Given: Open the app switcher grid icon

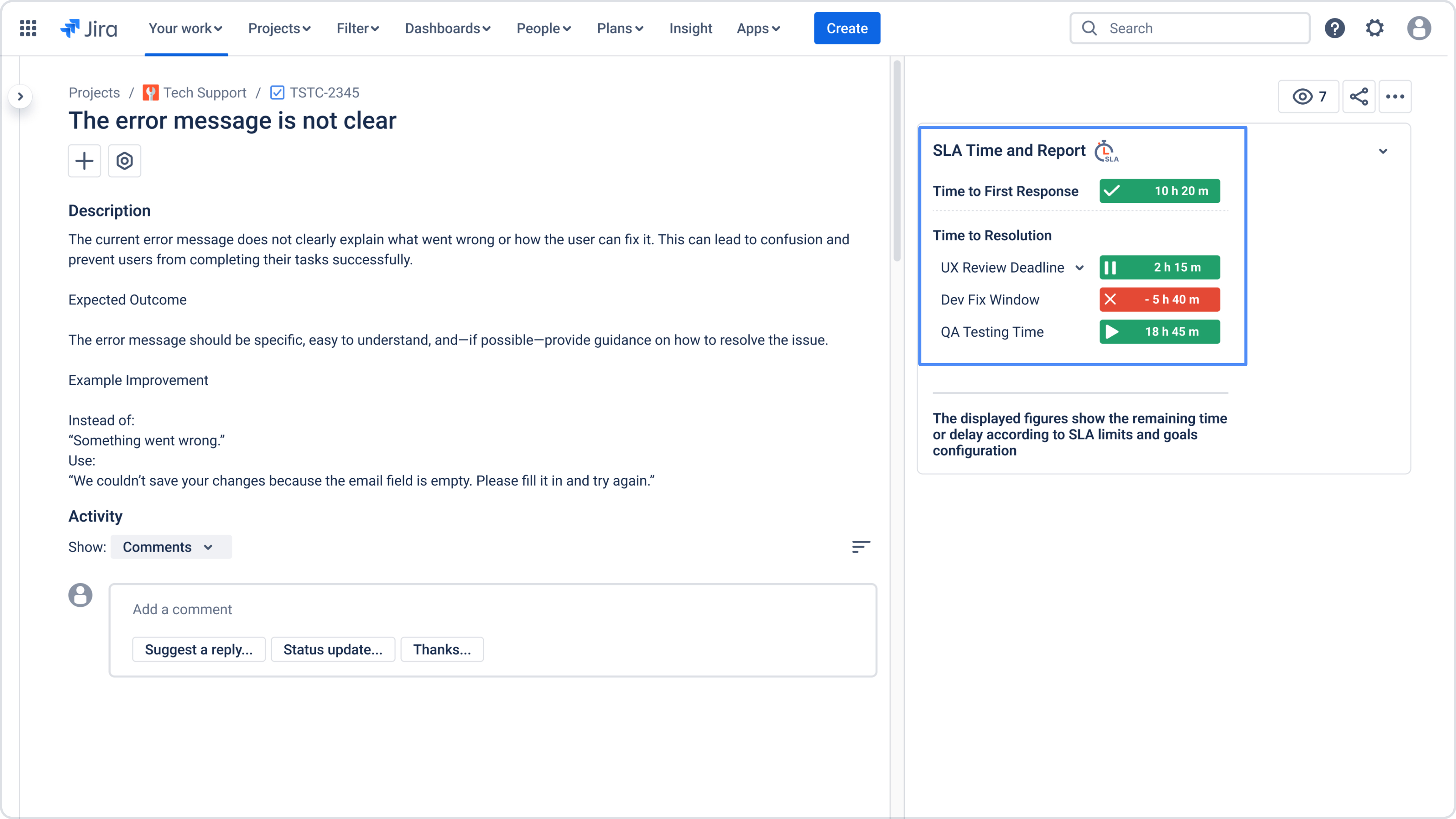Looking at the screenshot, I should (x=28, y=28).
